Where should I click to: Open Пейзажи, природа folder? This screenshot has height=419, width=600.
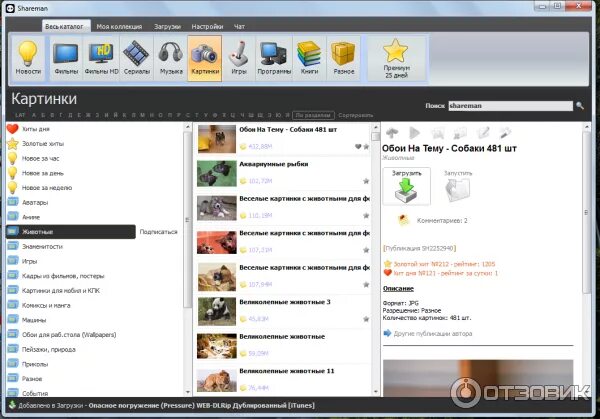49,349
